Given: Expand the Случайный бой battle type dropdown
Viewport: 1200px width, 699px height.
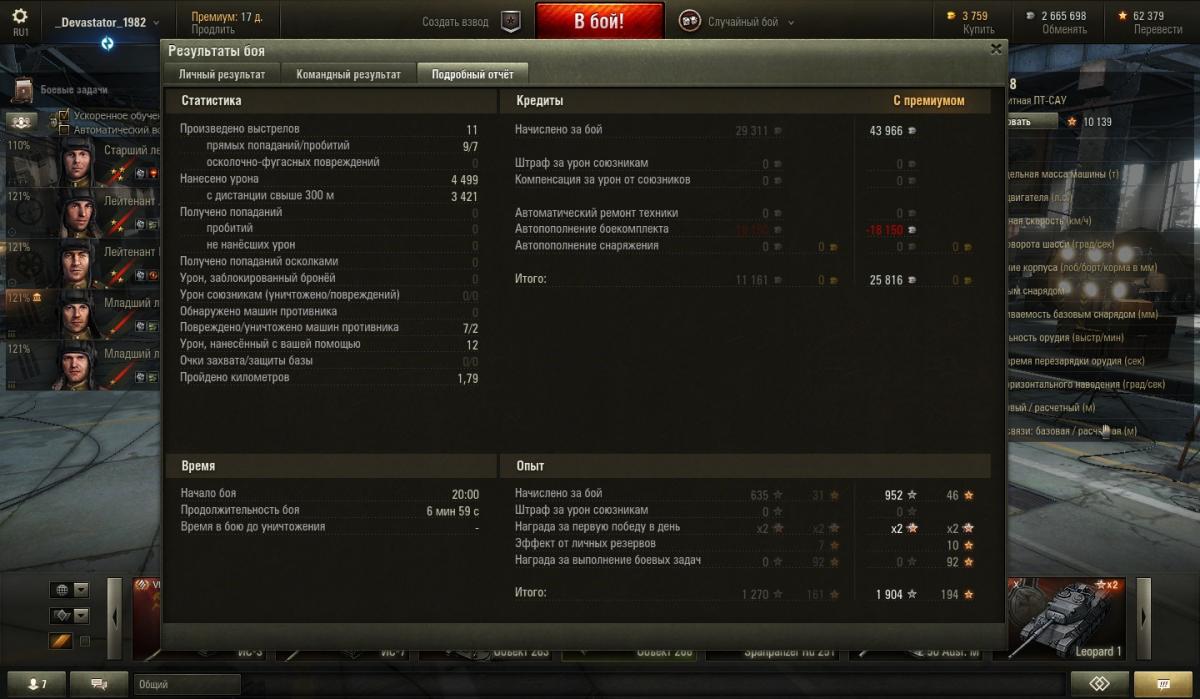Looking at the screenshot, I should point(791,22).
